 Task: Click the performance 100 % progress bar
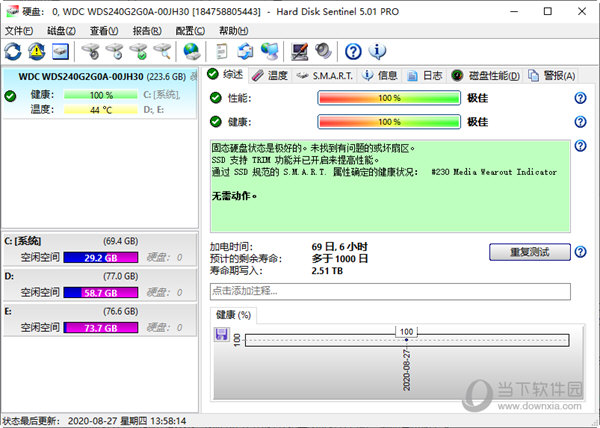pyautogui.click(x=389, y=98)
